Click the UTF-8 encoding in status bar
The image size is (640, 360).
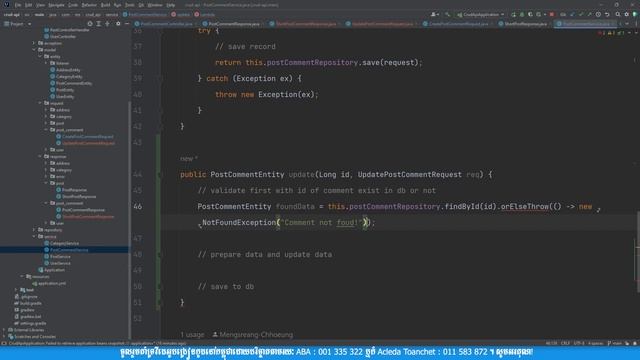[579, 343]
